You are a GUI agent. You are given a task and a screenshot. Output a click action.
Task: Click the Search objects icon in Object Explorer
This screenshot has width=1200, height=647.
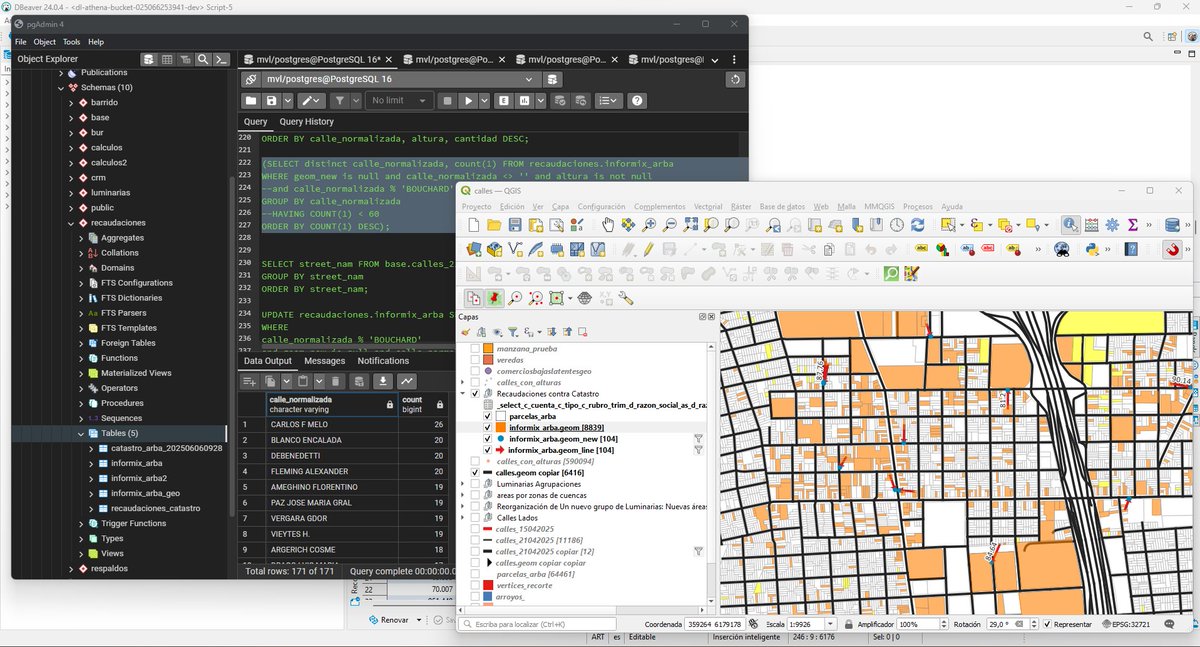[x=203, y=59]
